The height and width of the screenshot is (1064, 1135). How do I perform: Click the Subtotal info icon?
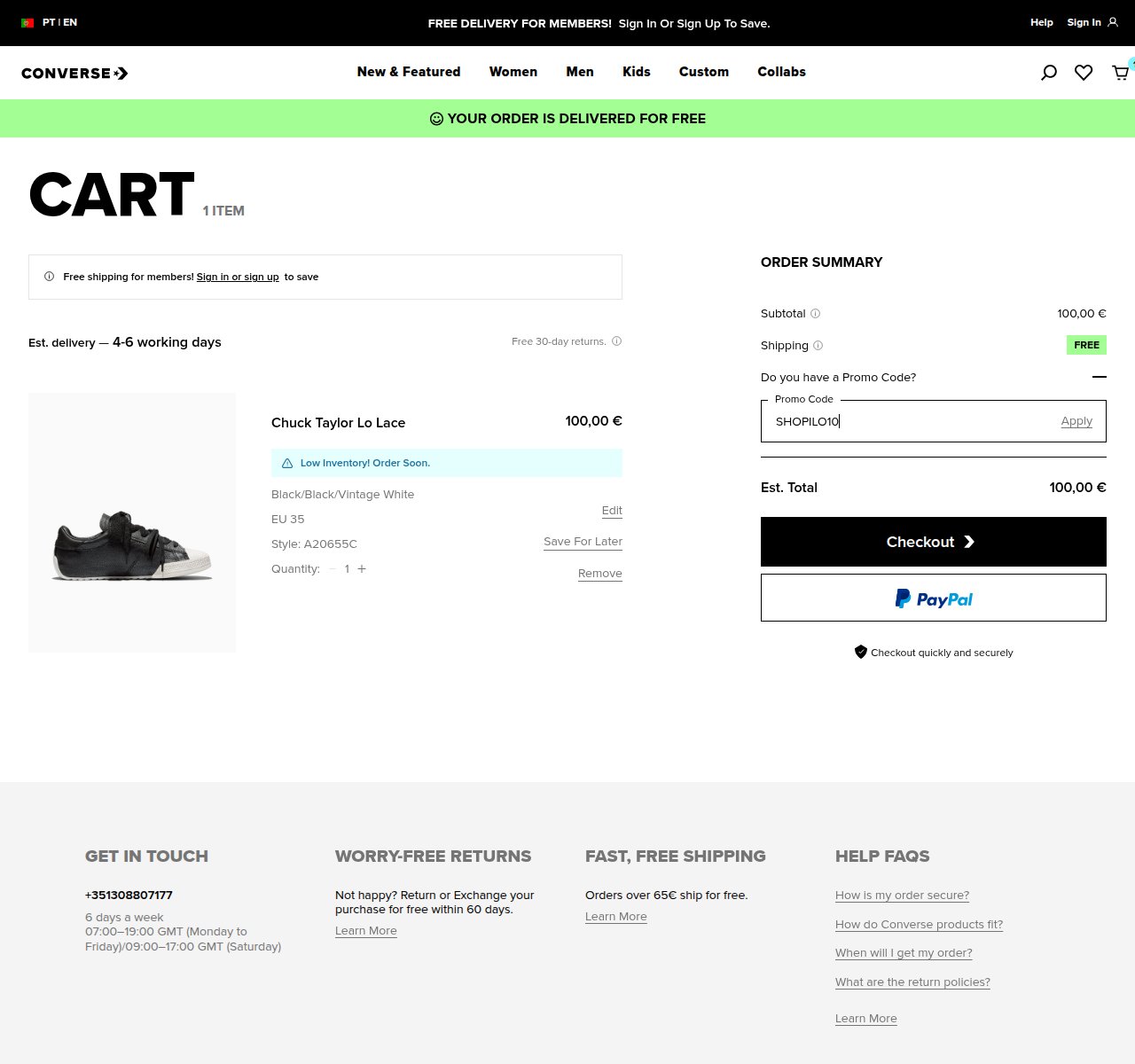click(x=816, y=313)
